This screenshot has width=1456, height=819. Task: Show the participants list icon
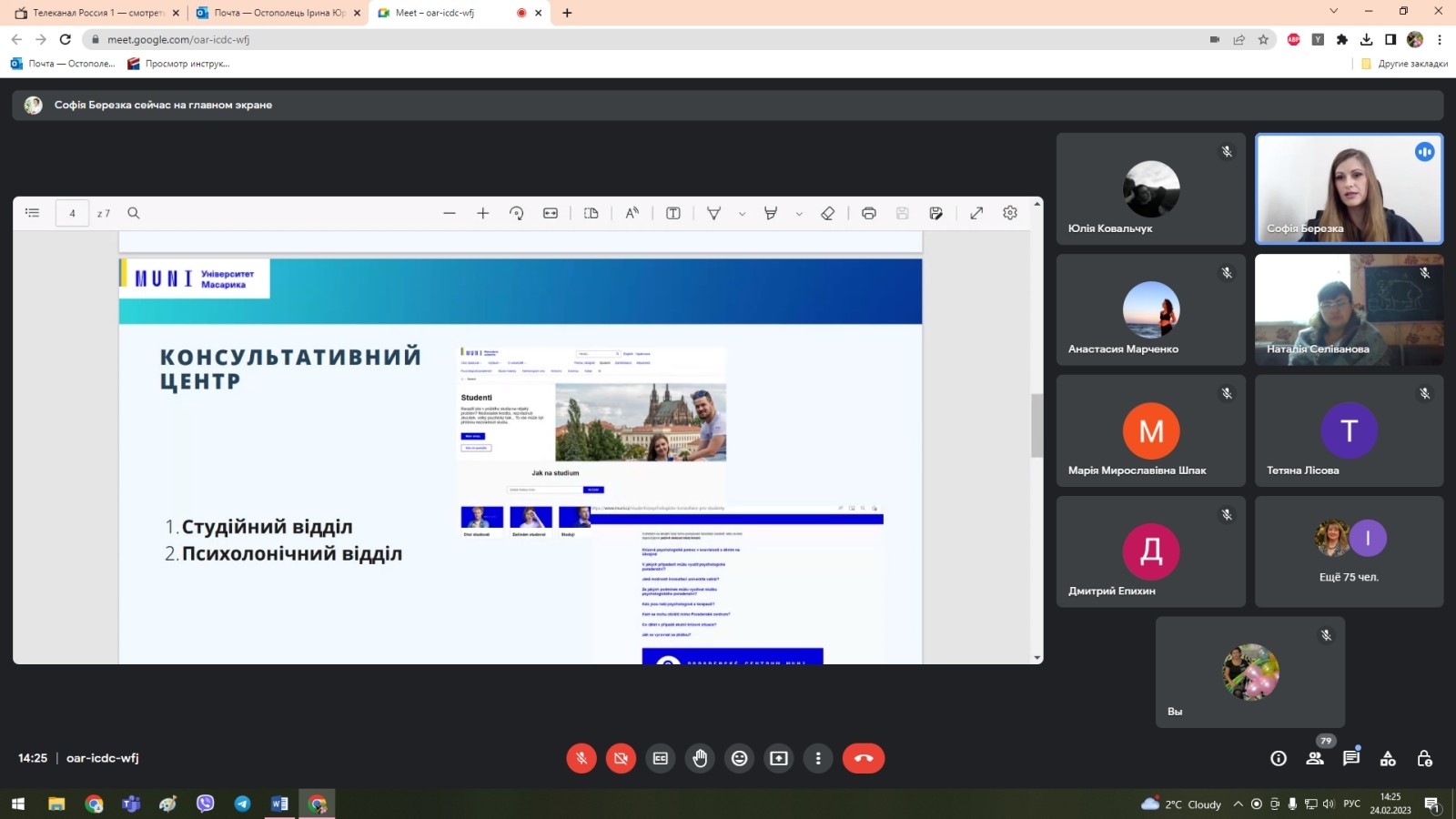pyautogui.click(x=1315, y=758)
